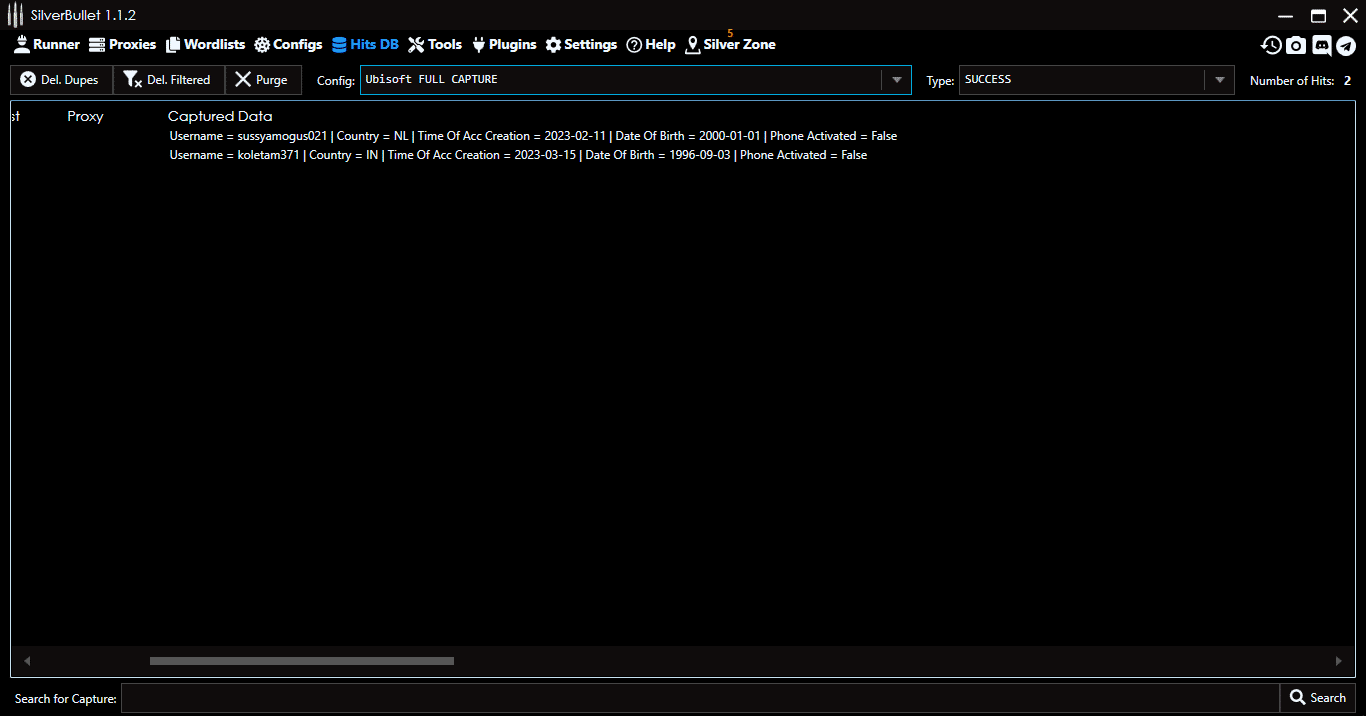The image size is (1366, 716).
Task: Open the Configs manager
Action: pyautogui.click(x=288, y=44)
